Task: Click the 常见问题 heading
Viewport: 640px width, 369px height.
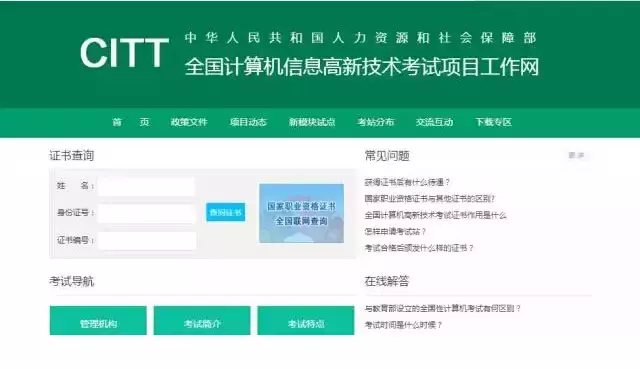Action: pyautogui.click(x=387, y=156)
